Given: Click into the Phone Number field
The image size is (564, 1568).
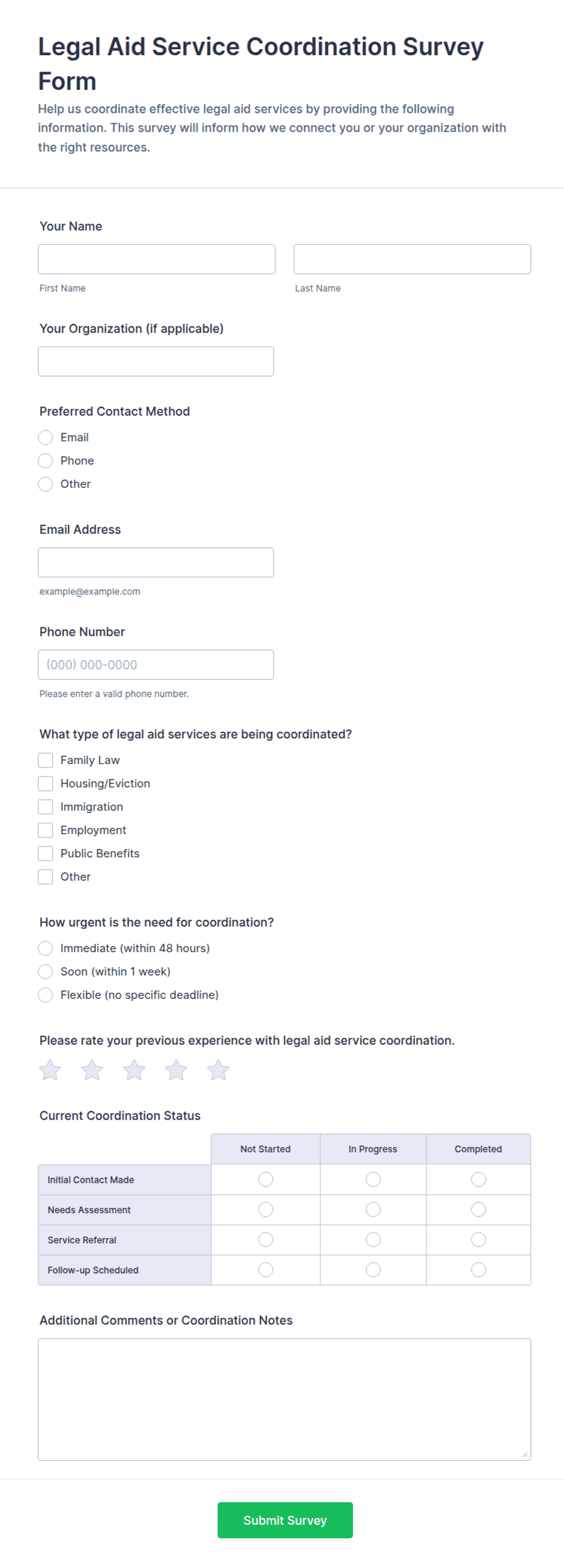Looking at the screenshot, I should point(156,664).
